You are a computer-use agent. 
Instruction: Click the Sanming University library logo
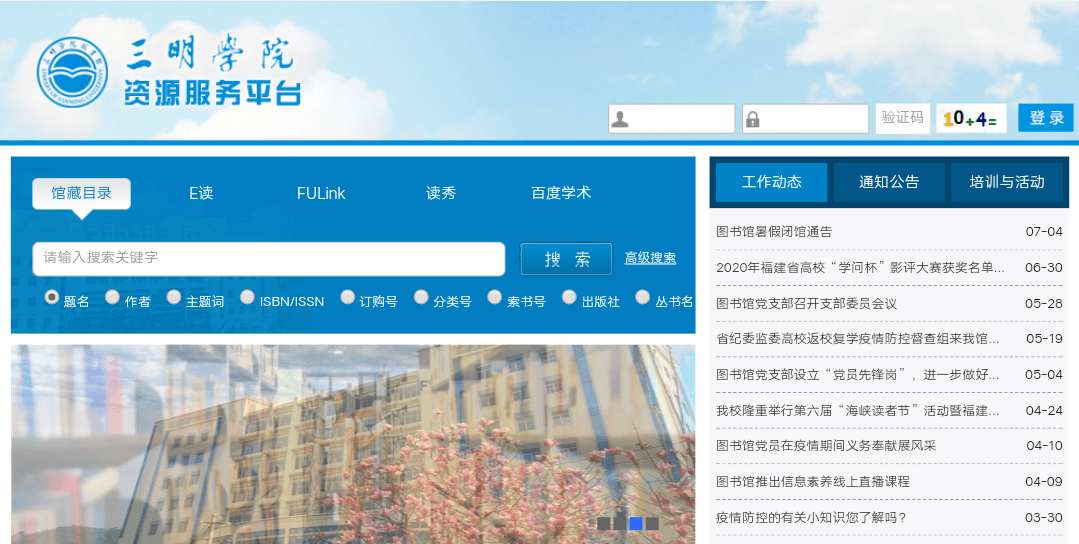click(72, 72)
